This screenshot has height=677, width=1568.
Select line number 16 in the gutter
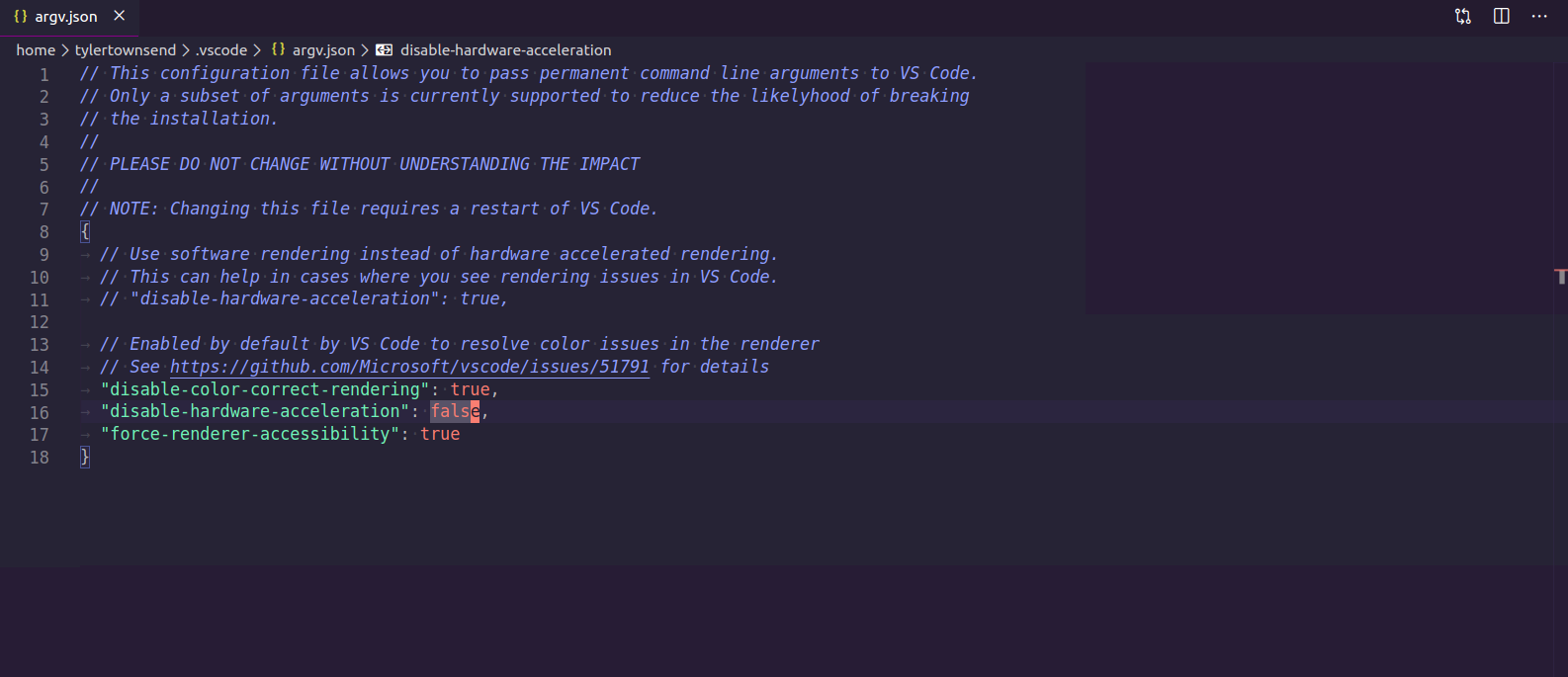point(40,411)
